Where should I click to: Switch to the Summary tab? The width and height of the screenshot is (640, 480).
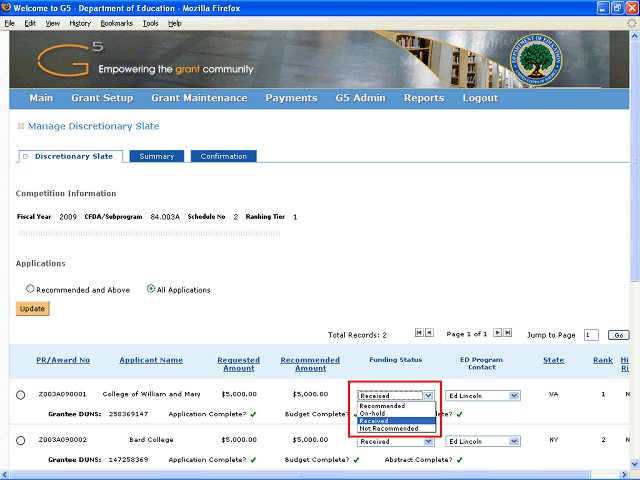pyautogui.click(x=157, y=156)
